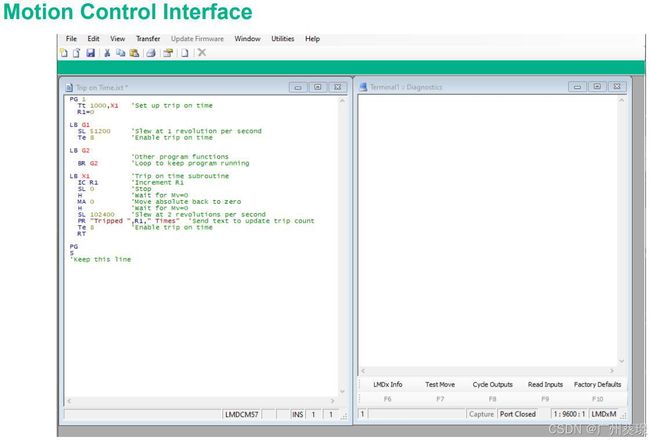Click the blank page icon beside the X

185,53
